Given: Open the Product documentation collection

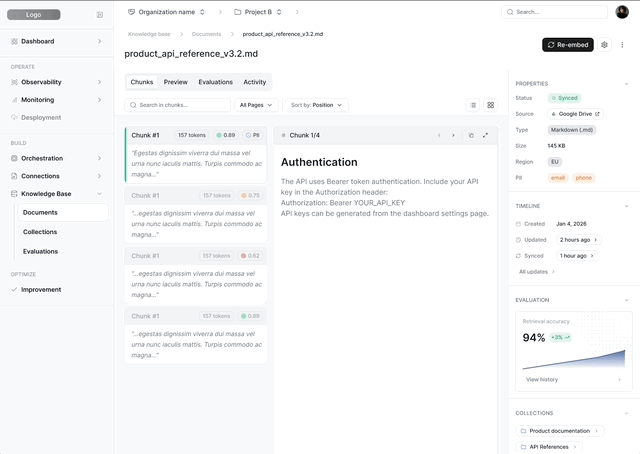Looking at the screenshot, I should coord(560,431).
